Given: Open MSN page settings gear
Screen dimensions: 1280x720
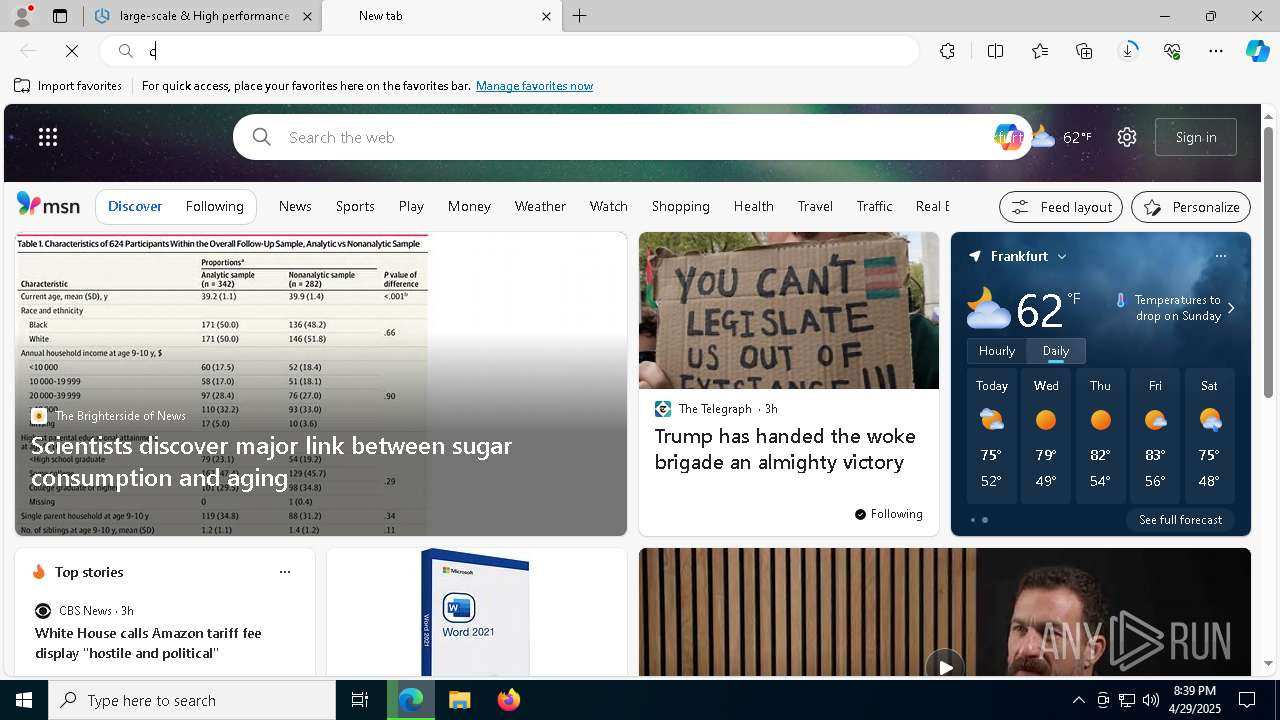Looking at the screenshot, I should (1127, 137).
